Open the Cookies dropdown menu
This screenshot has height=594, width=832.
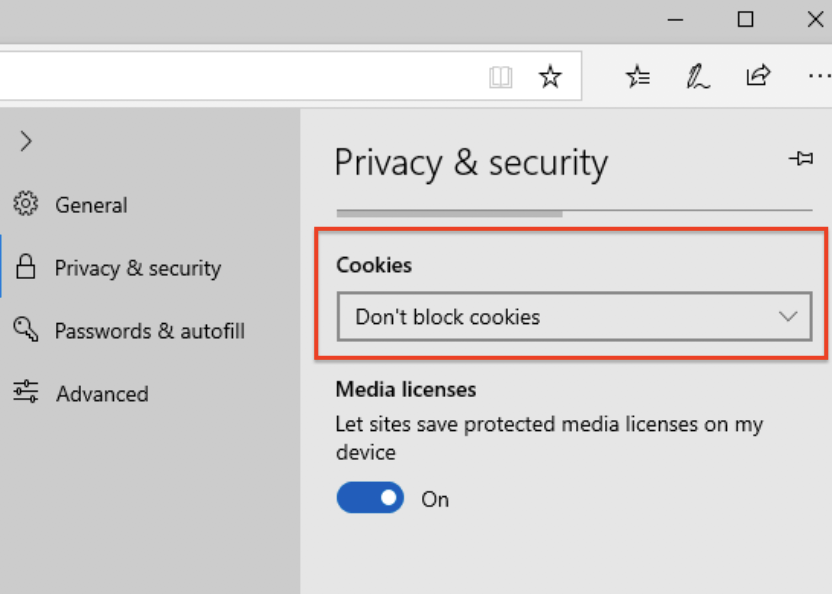pyautogui.click(x=574, y=317)
